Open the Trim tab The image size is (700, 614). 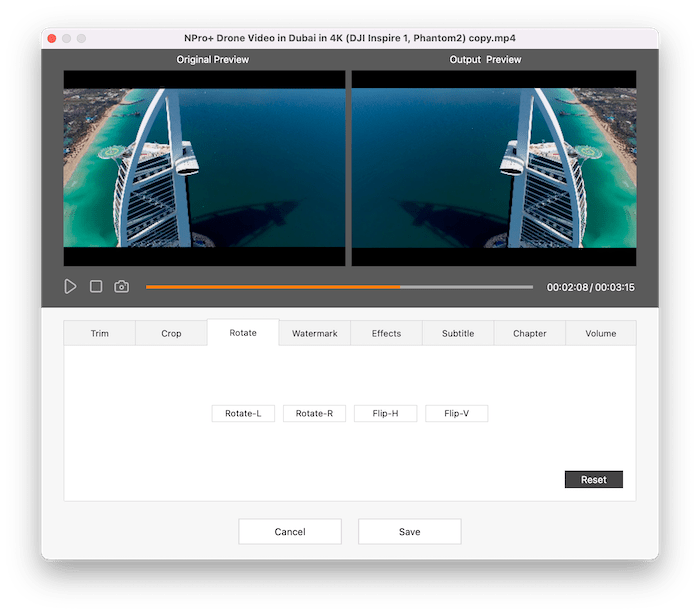click(x=99, y=333)
